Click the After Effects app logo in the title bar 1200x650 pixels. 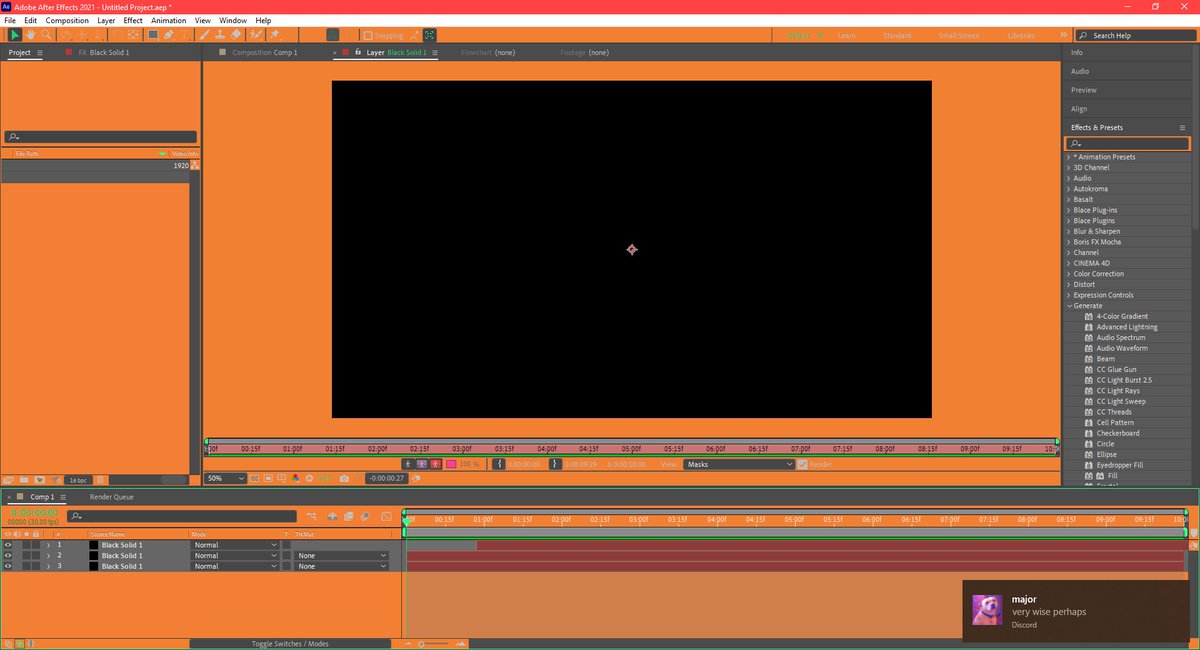click(7, 7)
